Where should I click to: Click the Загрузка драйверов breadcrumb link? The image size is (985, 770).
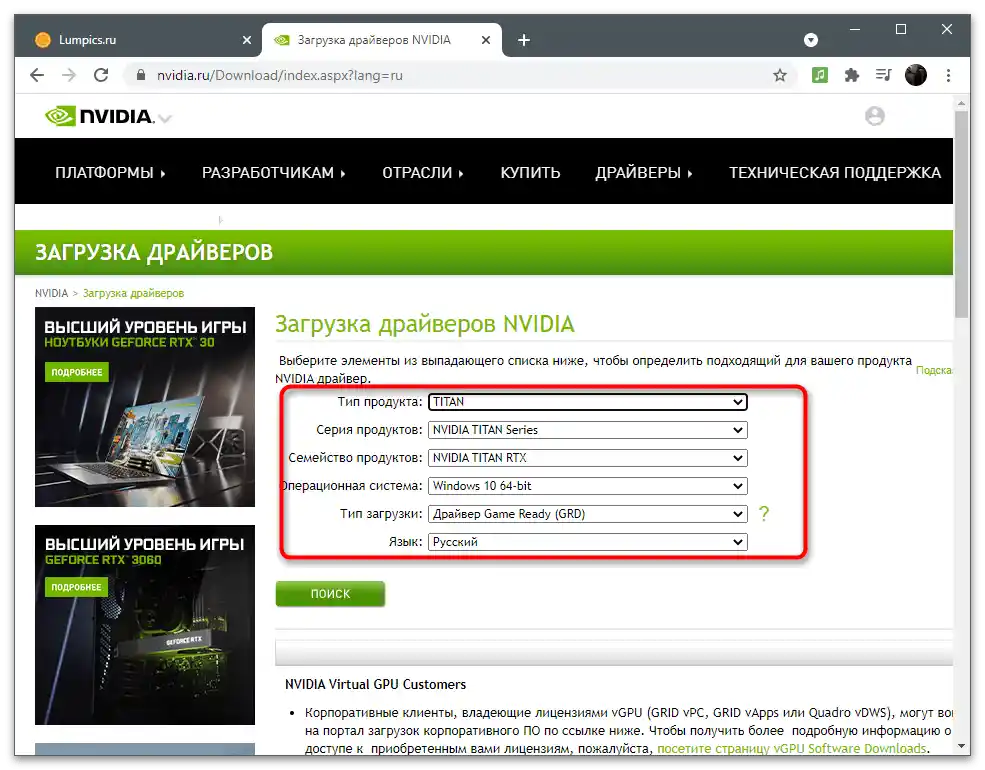(133, 293)
